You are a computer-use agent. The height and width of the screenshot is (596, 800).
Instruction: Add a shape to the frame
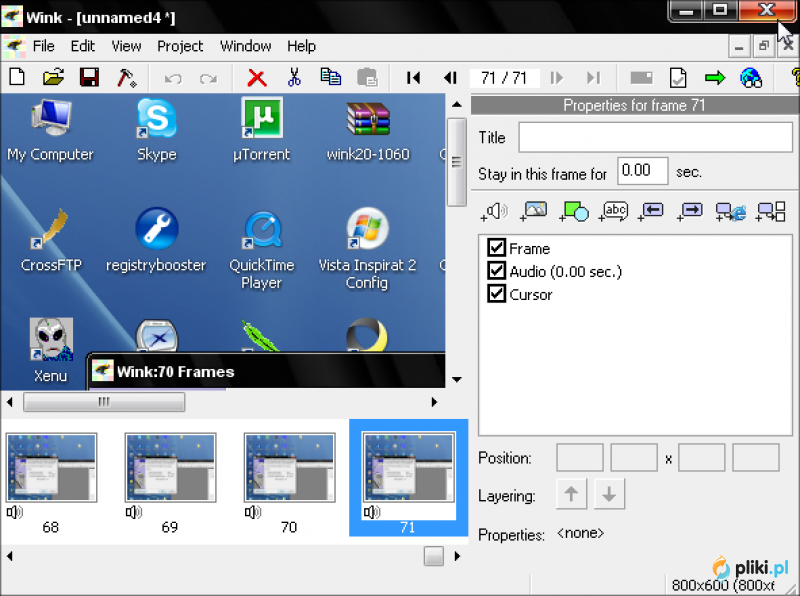[x=573, y=211]
